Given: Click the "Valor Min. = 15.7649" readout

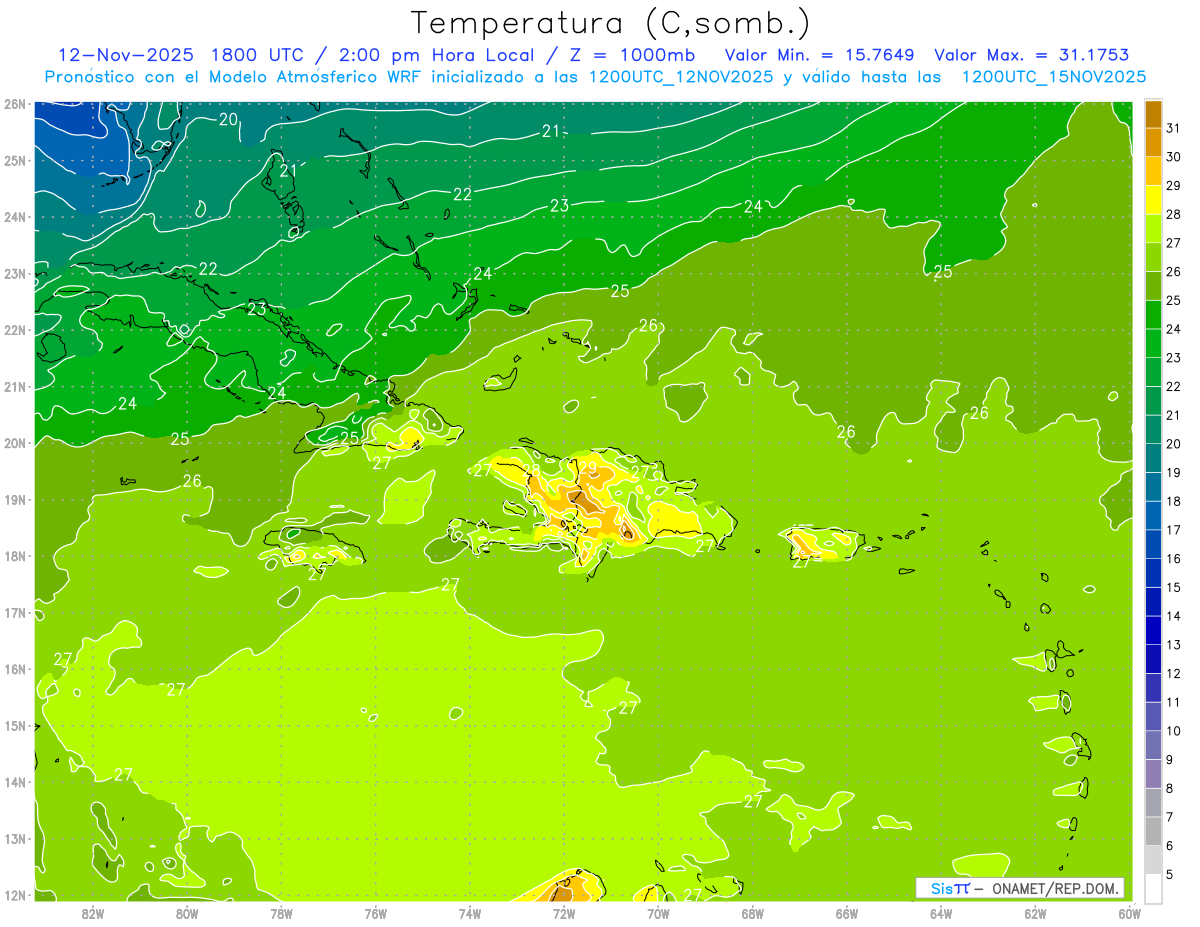Looking at the screenshot, I should click(819, 55).
